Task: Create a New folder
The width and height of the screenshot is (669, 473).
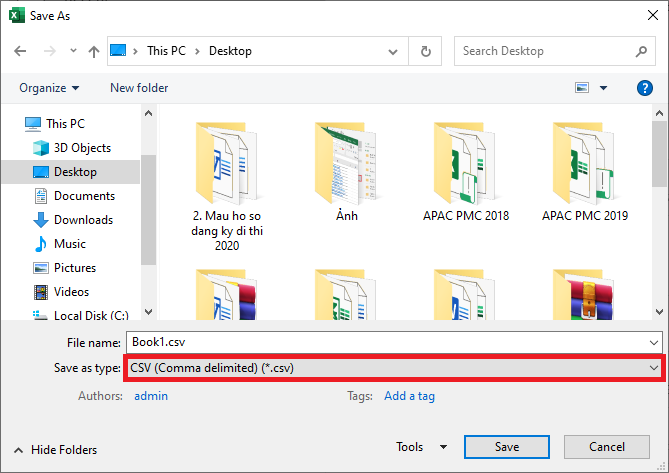Action: (x=139, y=88)
